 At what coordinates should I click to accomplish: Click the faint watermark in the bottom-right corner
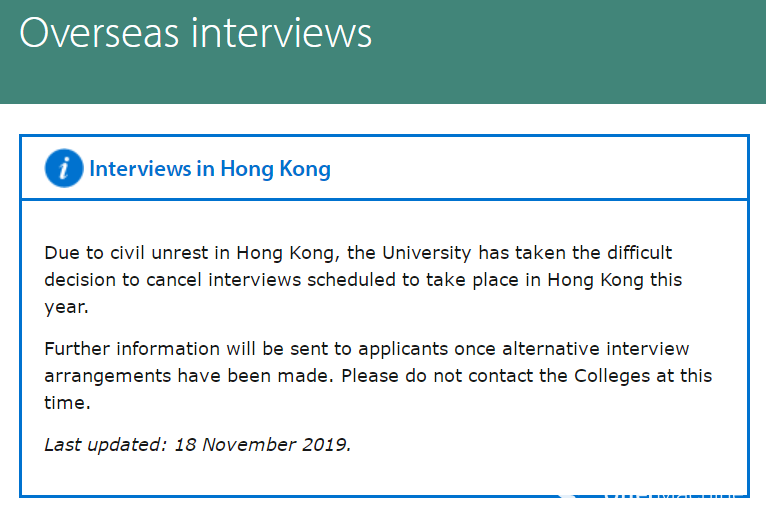[652, 495]
